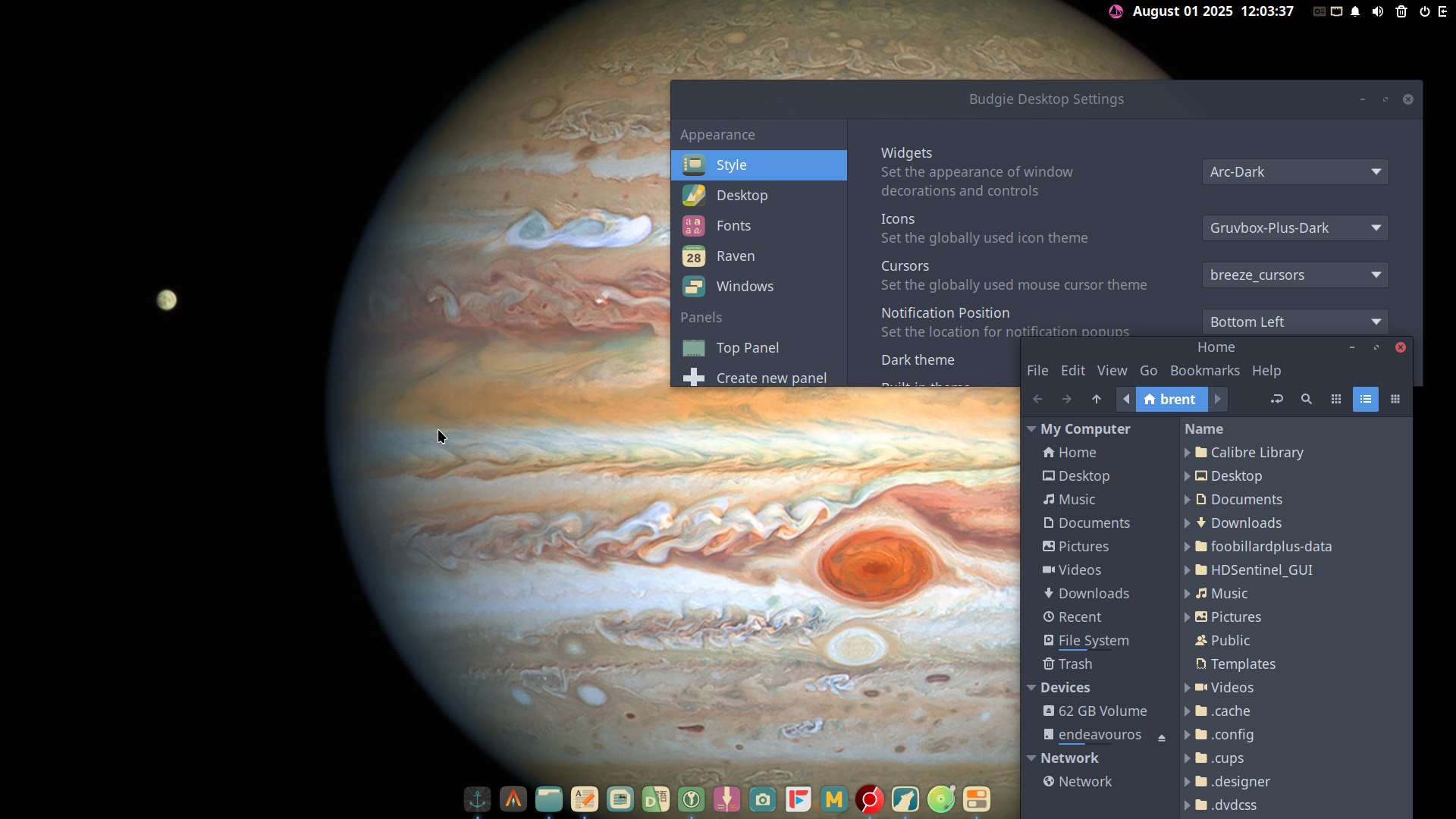This screenshot has height=819, width=1456.
Task: Launch the text editor from dock
Action: (585, 799)
